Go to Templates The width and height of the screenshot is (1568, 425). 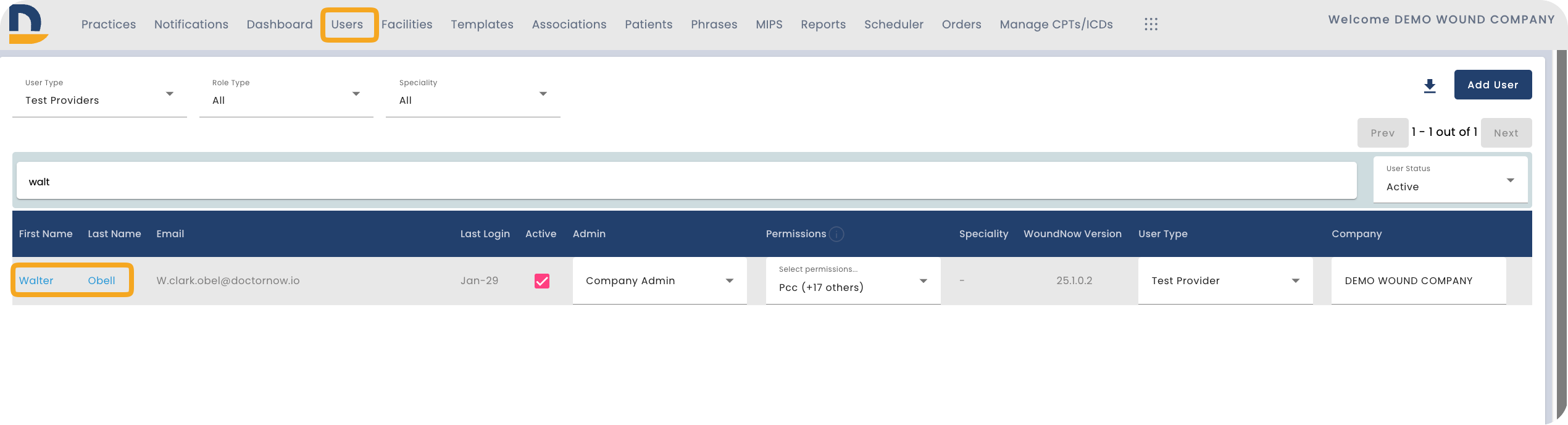tap(482, 24)
